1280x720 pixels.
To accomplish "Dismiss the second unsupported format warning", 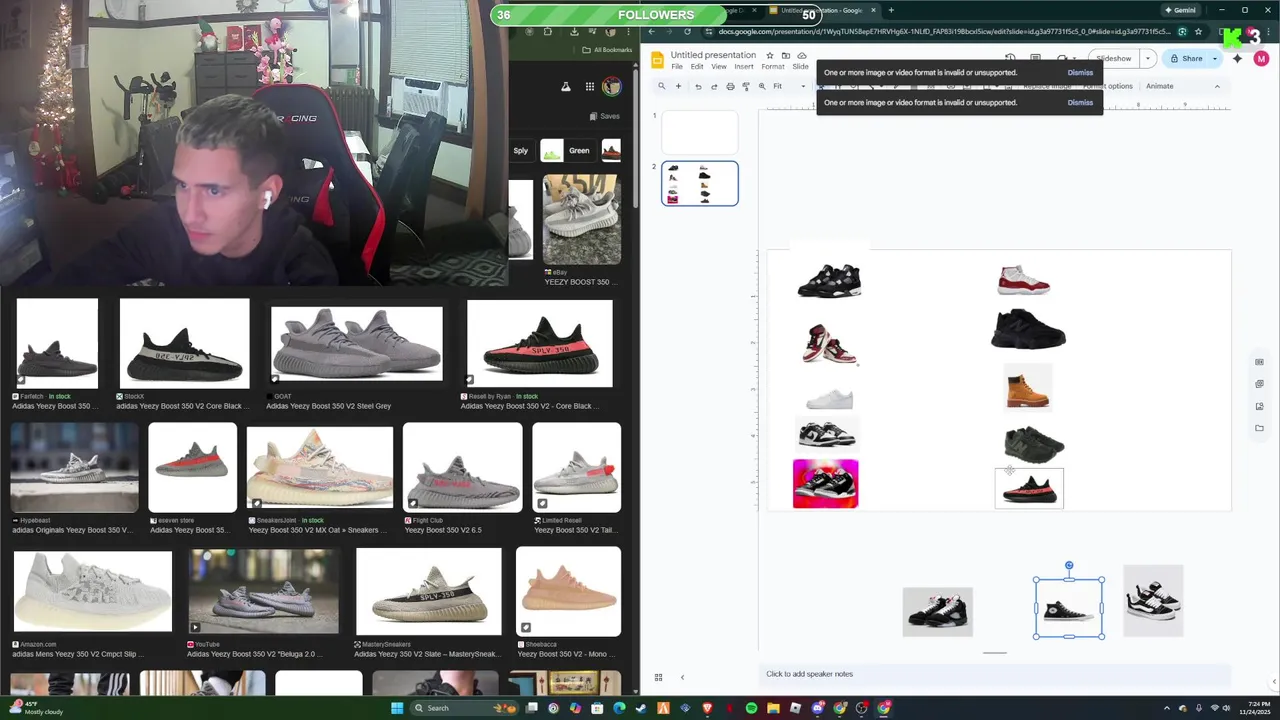I will [1080, 102].
